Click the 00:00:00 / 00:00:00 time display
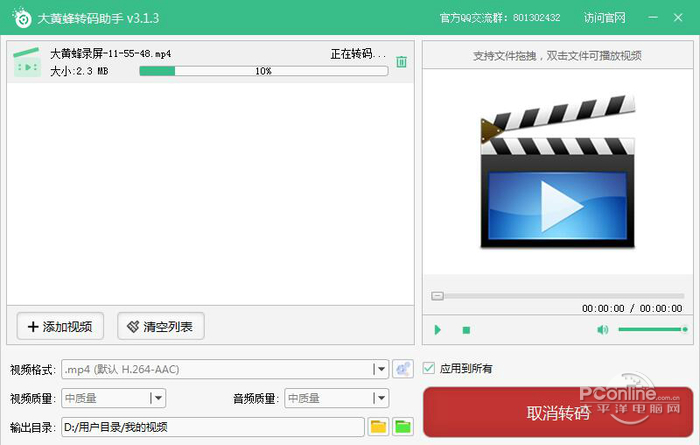This screenshot has height=445, width=700. 632,308
